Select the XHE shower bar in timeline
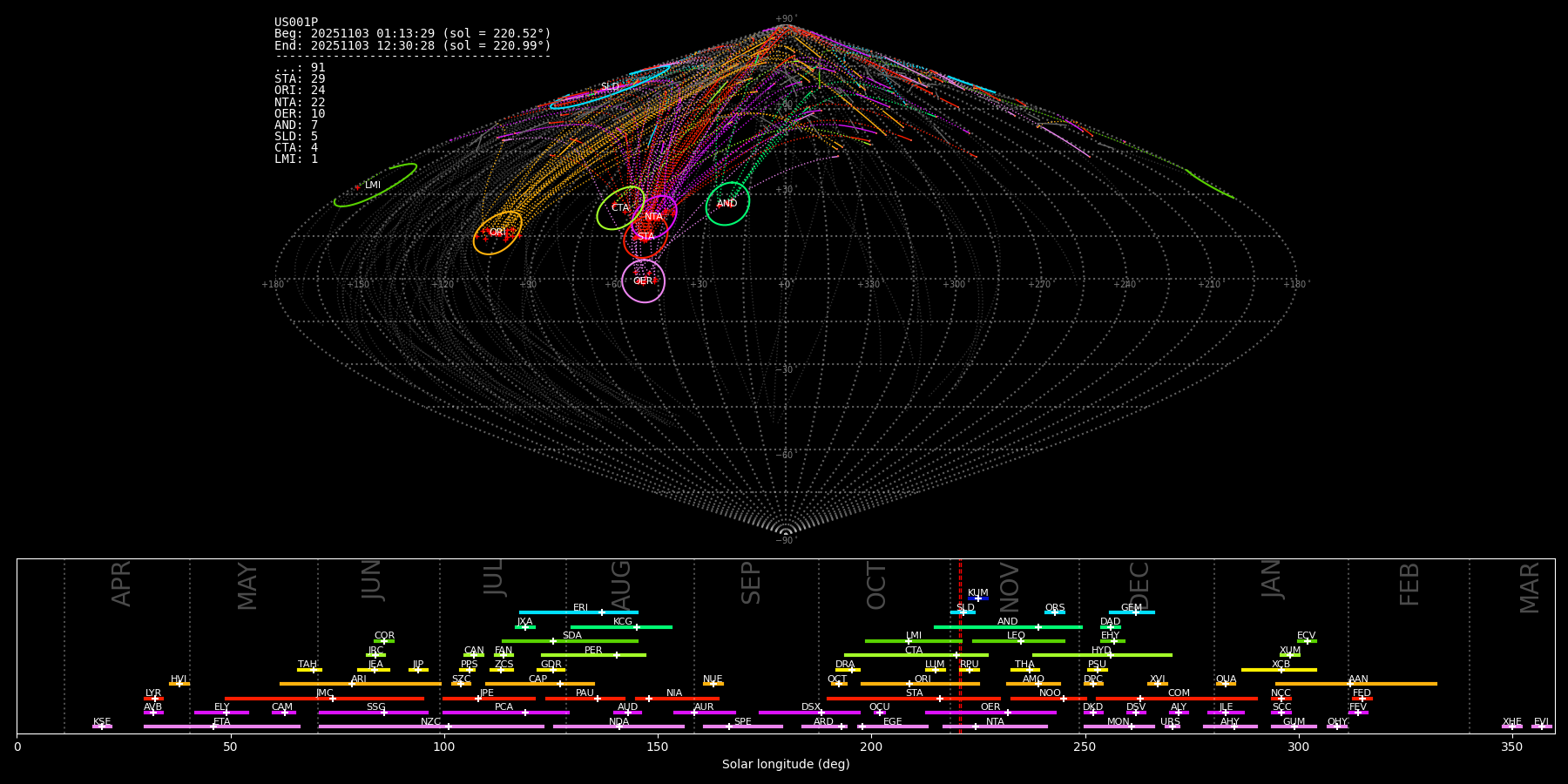Image resolution: width=1568 pixels, height=784 pixels. 1512,727
